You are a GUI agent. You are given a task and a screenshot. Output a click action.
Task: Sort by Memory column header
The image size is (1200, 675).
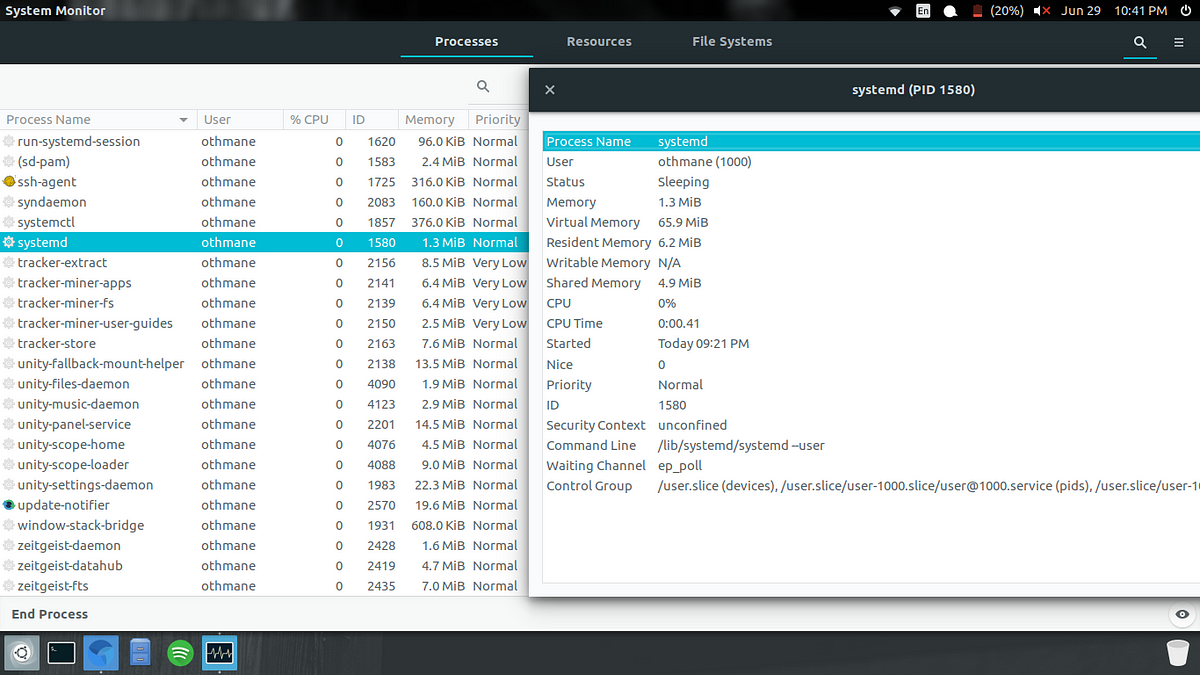(433, 119)
